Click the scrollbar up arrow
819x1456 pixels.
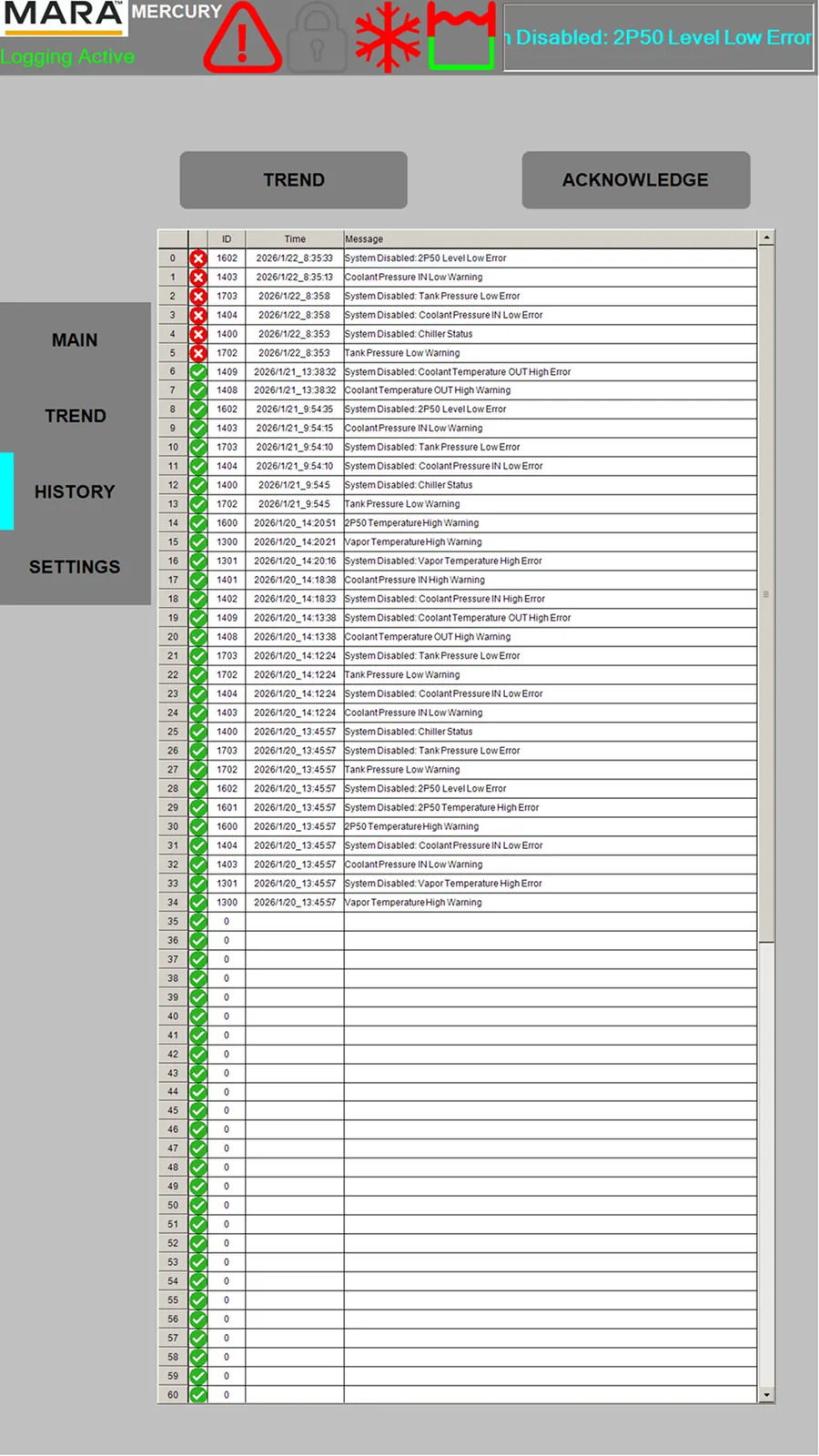(767, 238)
